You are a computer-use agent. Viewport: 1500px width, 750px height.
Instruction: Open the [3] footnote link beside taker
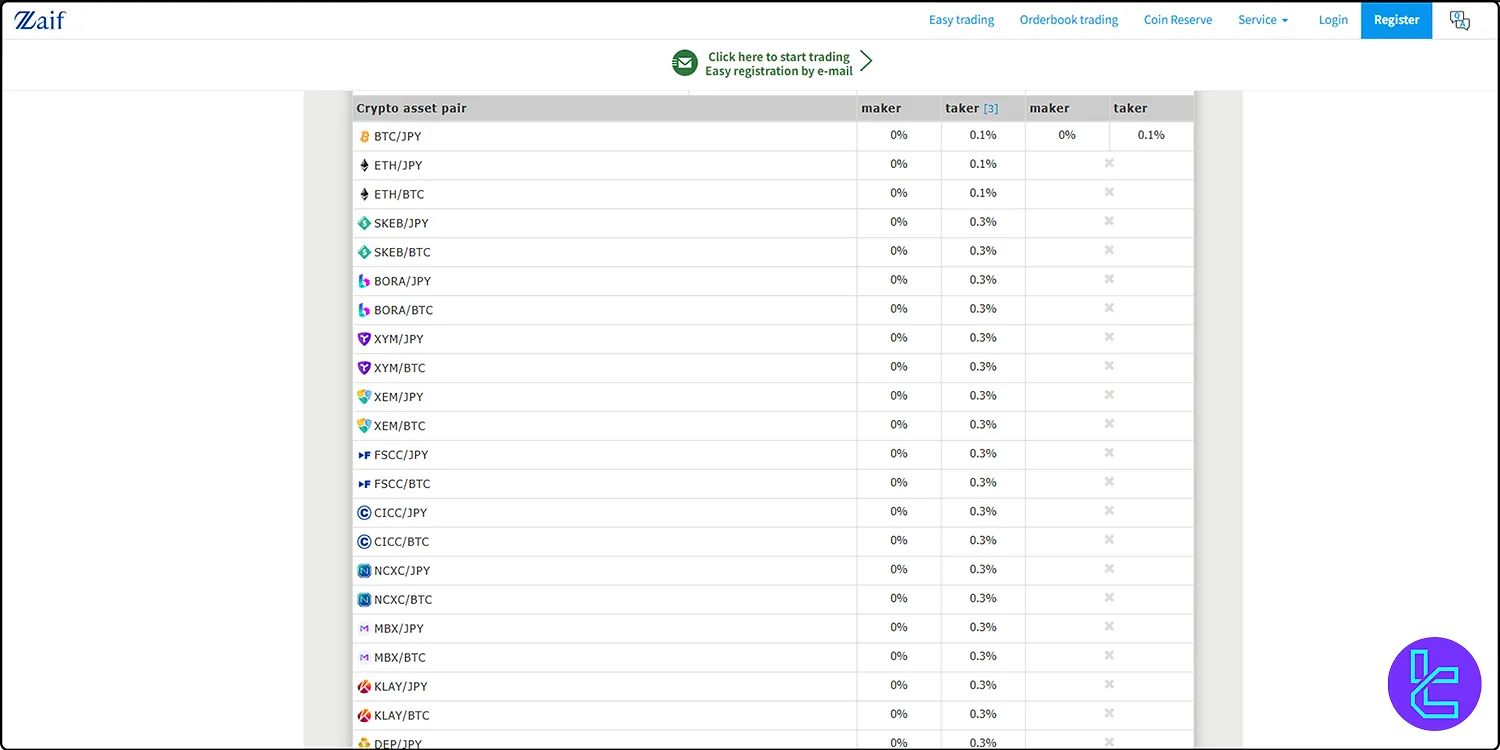point(991,109)
